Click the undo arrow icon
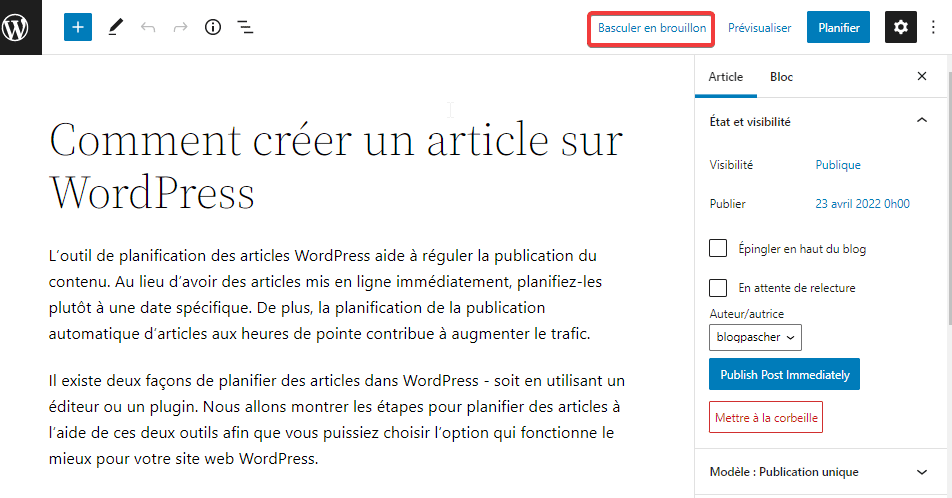 148,27
